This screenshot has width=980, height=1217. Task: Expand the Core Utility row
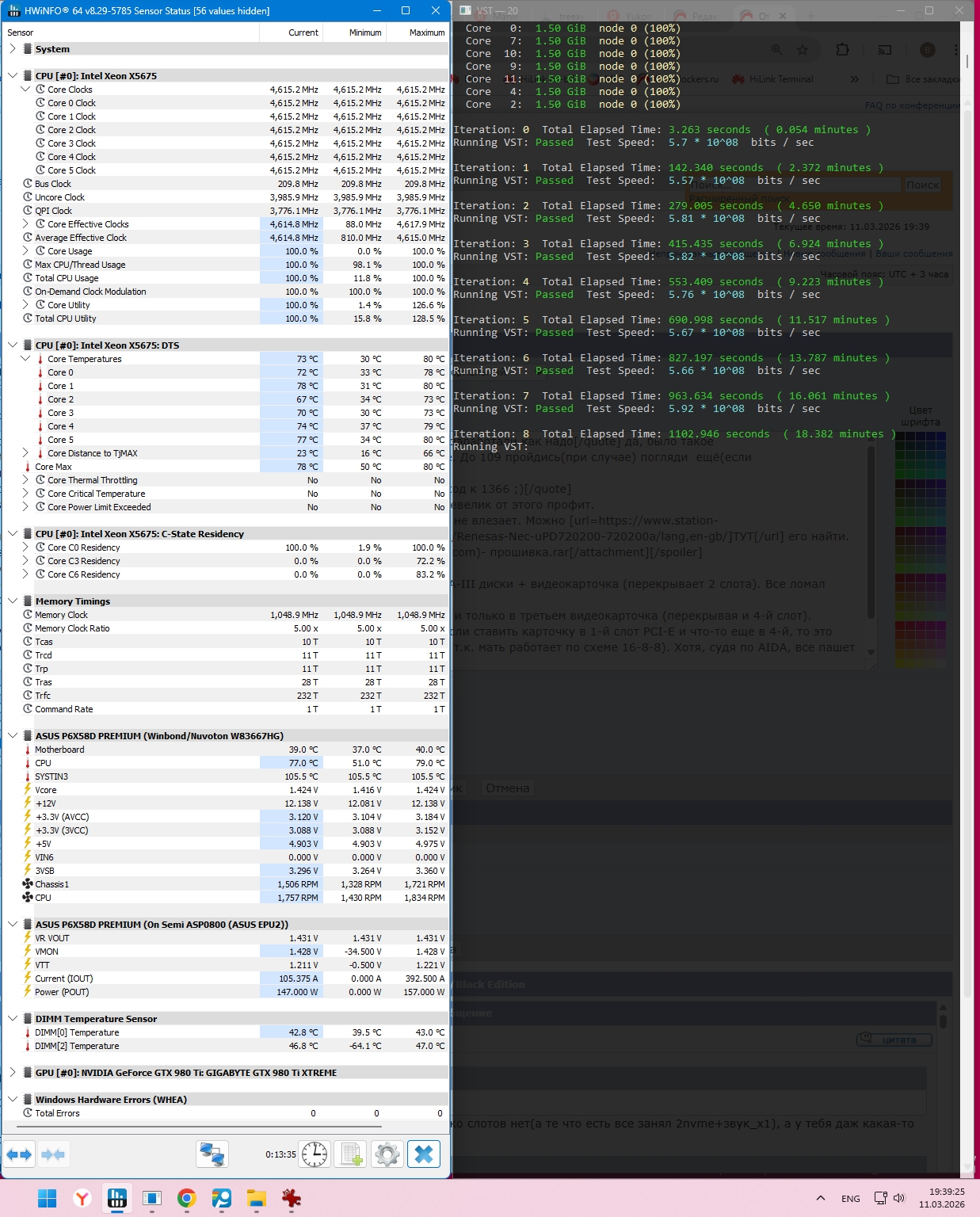(25, 305)
